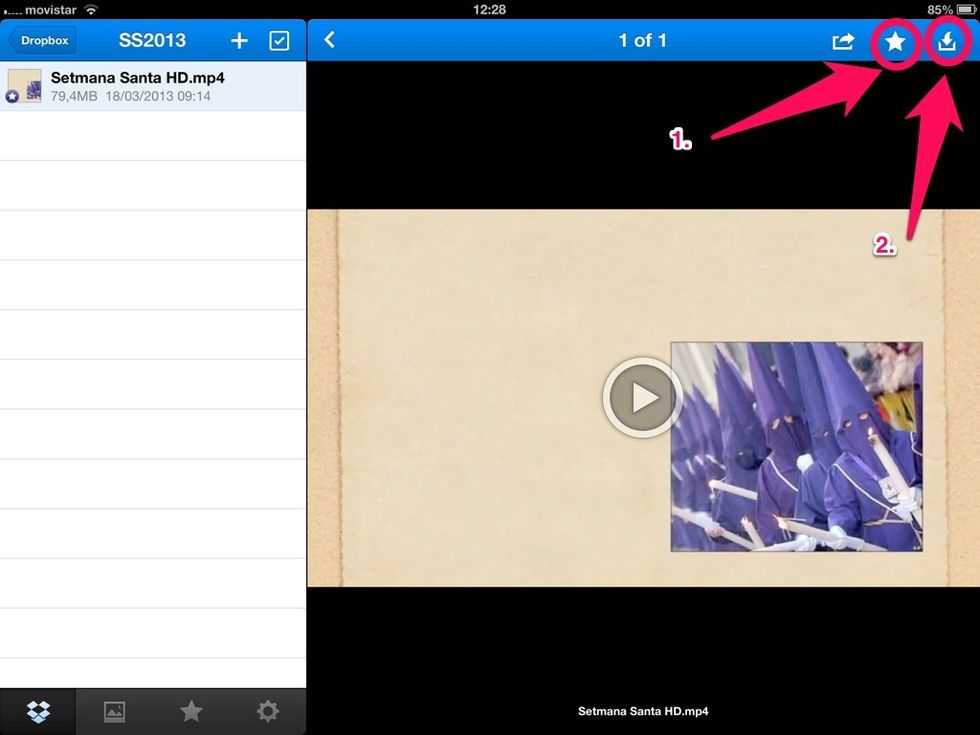
Task: Tap the SS2013 folder title
Action: coord(152,41)
